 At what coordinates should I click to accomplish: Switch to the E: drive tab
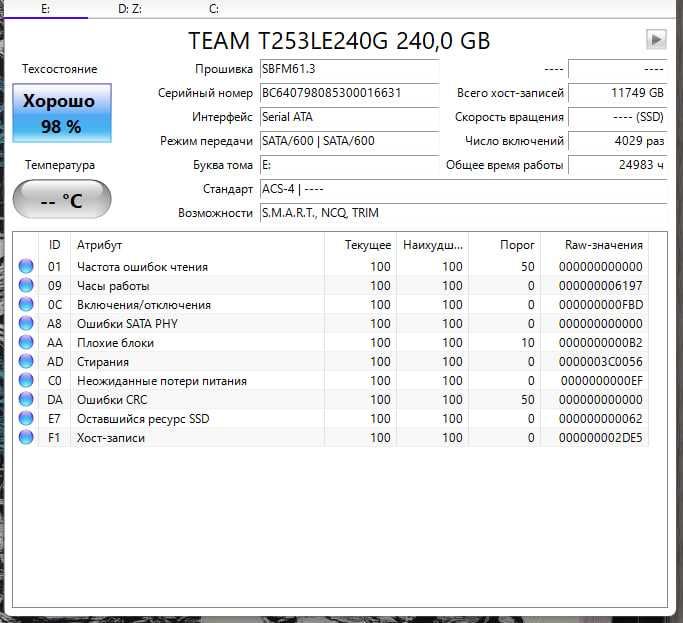(45, 9)
